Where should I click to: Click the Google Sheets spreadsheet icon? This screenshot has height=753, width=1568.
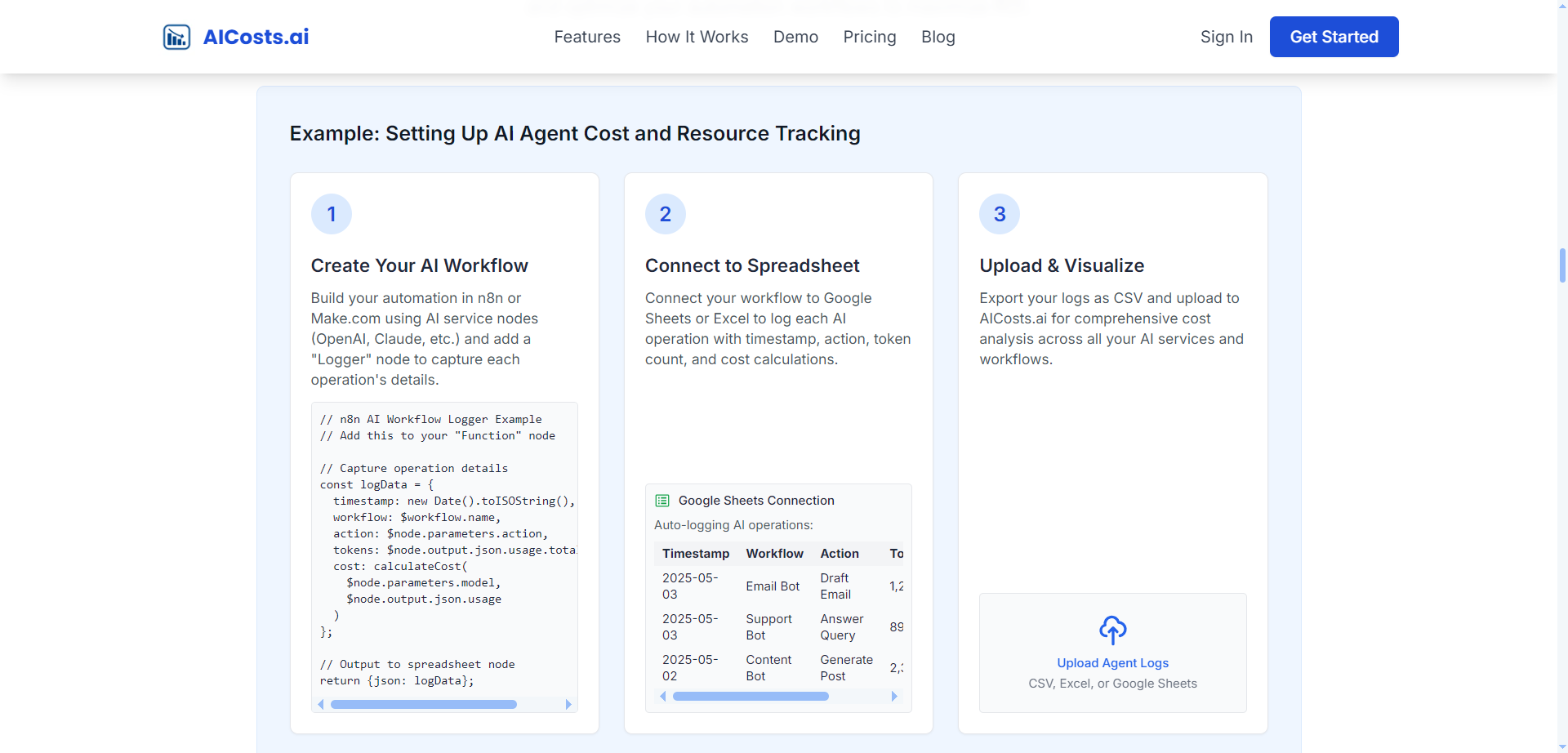pyautogui.click(x=662, y=501)
